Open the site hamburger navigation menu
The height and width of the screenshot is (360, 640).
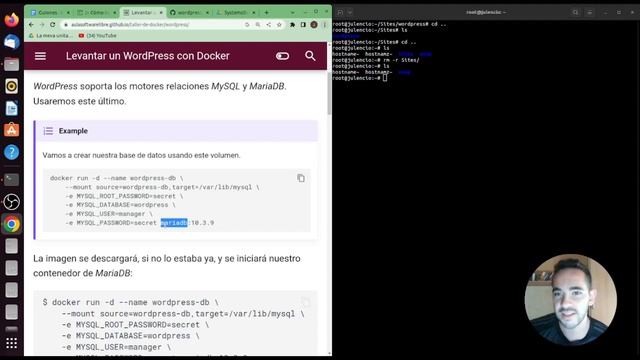40,56
